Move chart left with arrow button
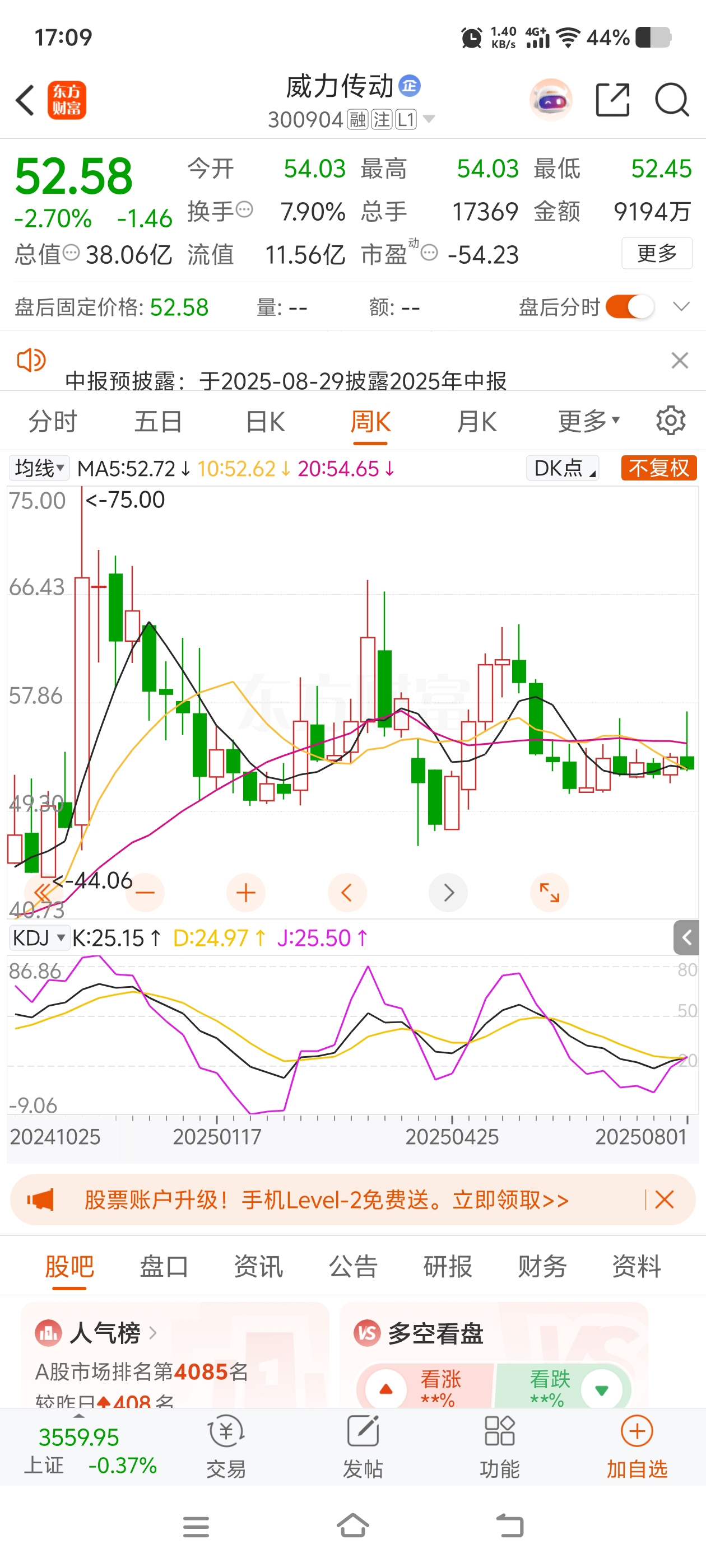706x1568 pixels. 347,893
